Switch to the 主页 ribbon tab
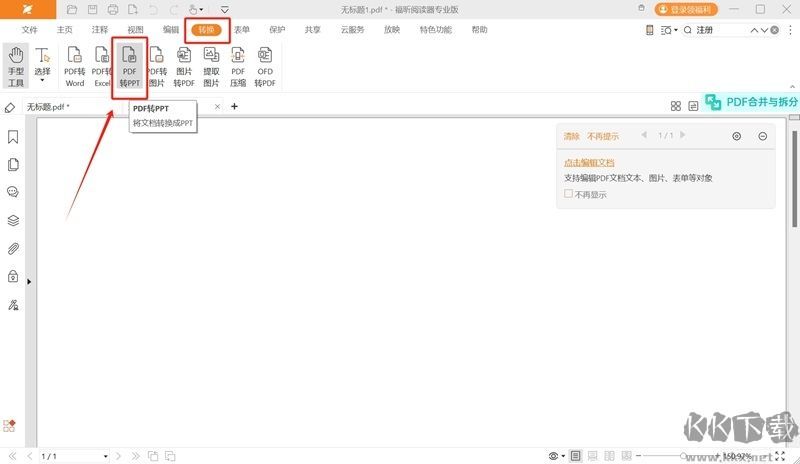800x464 pixels. tap(64, 30)
